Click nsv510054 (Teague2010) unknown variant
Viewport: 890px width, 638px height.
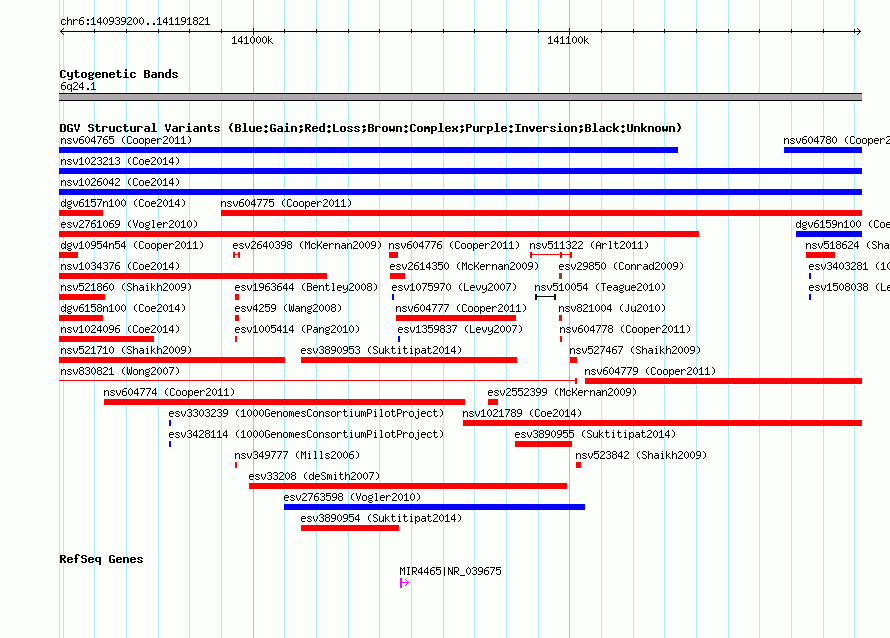click(600, 287)
